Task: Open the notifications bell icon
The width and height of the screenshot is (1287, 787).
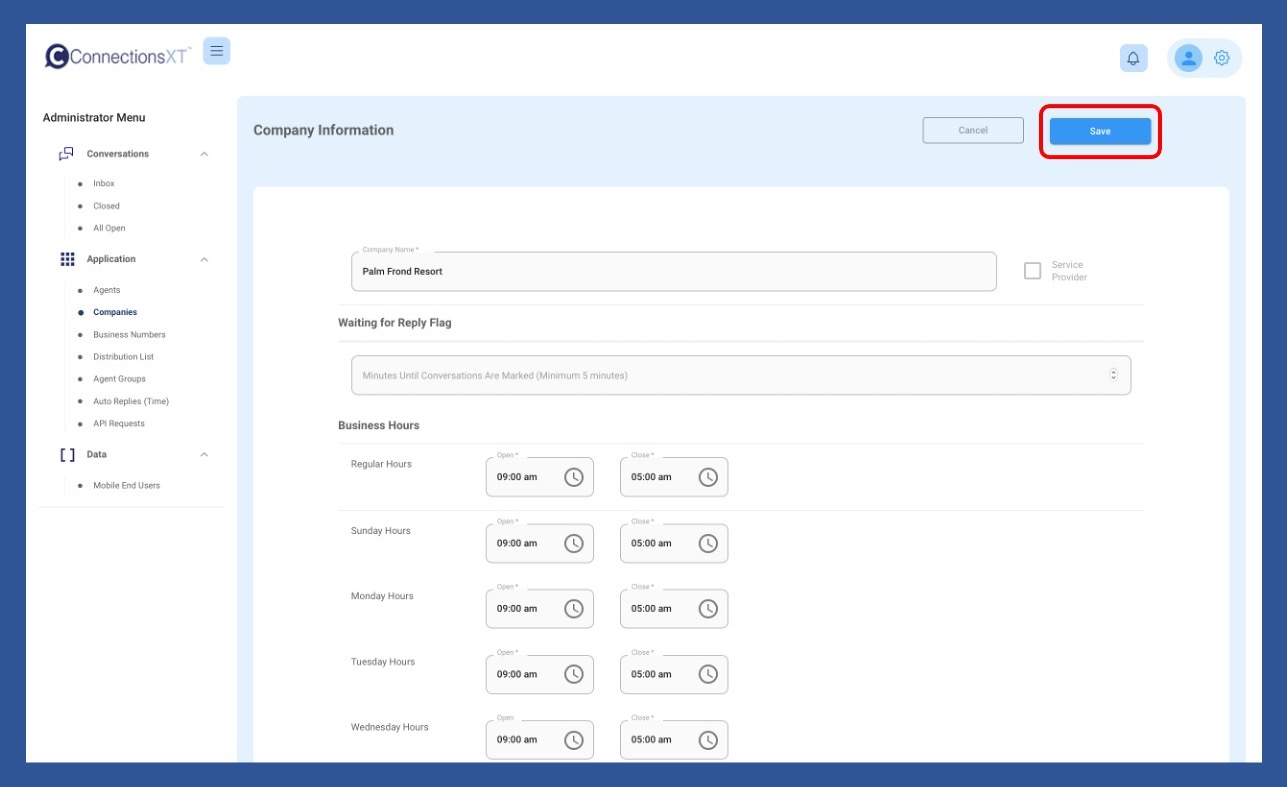Action: click(x=1133, y=58)
